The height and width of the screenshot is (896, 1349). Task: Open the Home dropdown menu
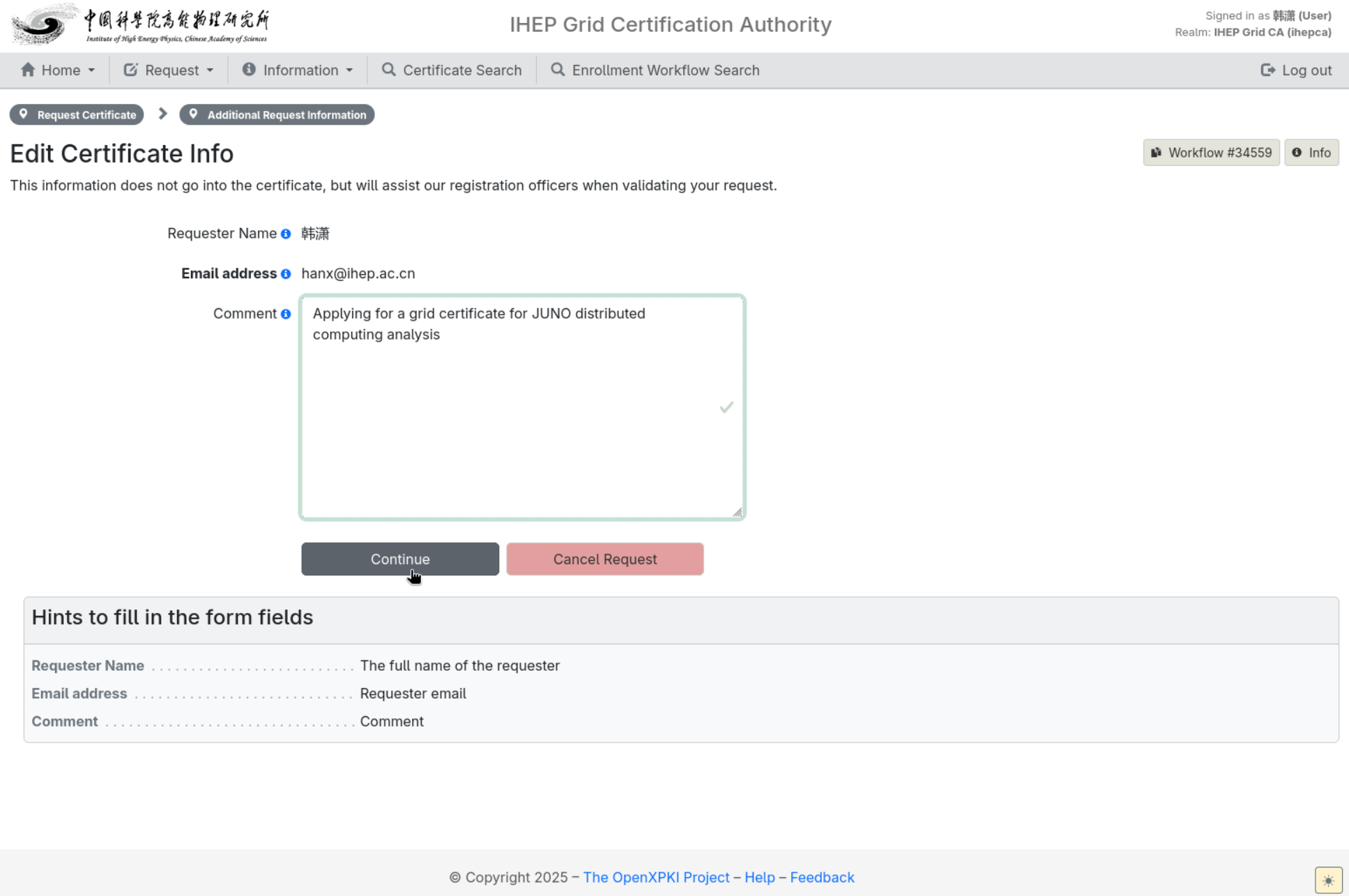(58, 70)
